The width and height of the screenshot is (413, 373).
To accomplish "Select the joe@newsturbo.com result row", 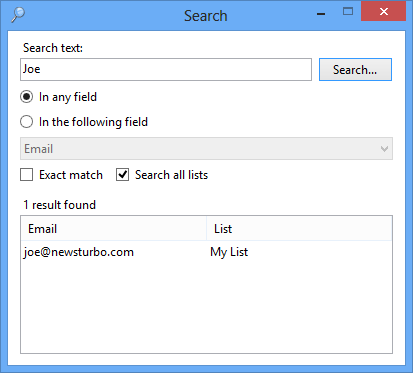I will point(206,252).
